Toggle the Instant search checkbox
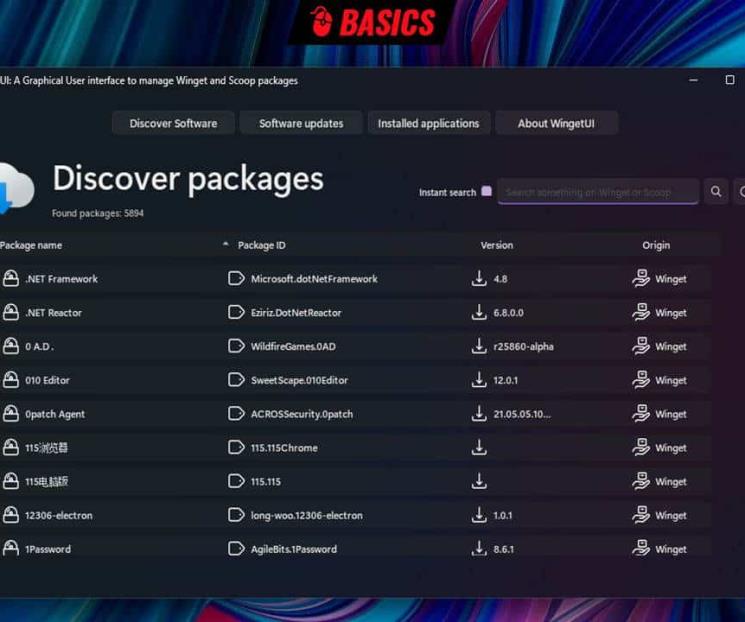This screenshot has width=745, height=622. tap(487, 191)
